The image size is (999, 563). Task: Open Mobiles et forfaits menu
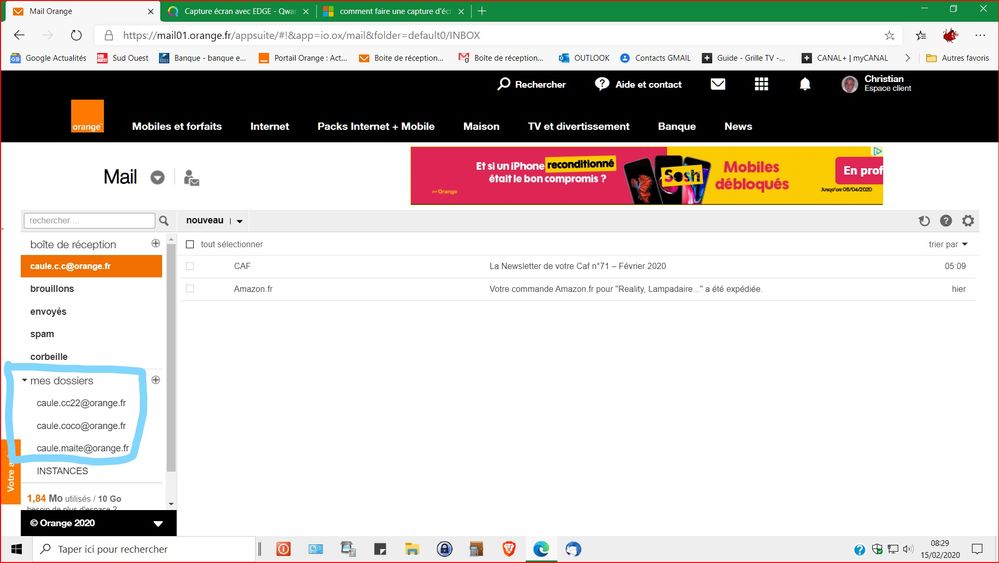(177, 126)
